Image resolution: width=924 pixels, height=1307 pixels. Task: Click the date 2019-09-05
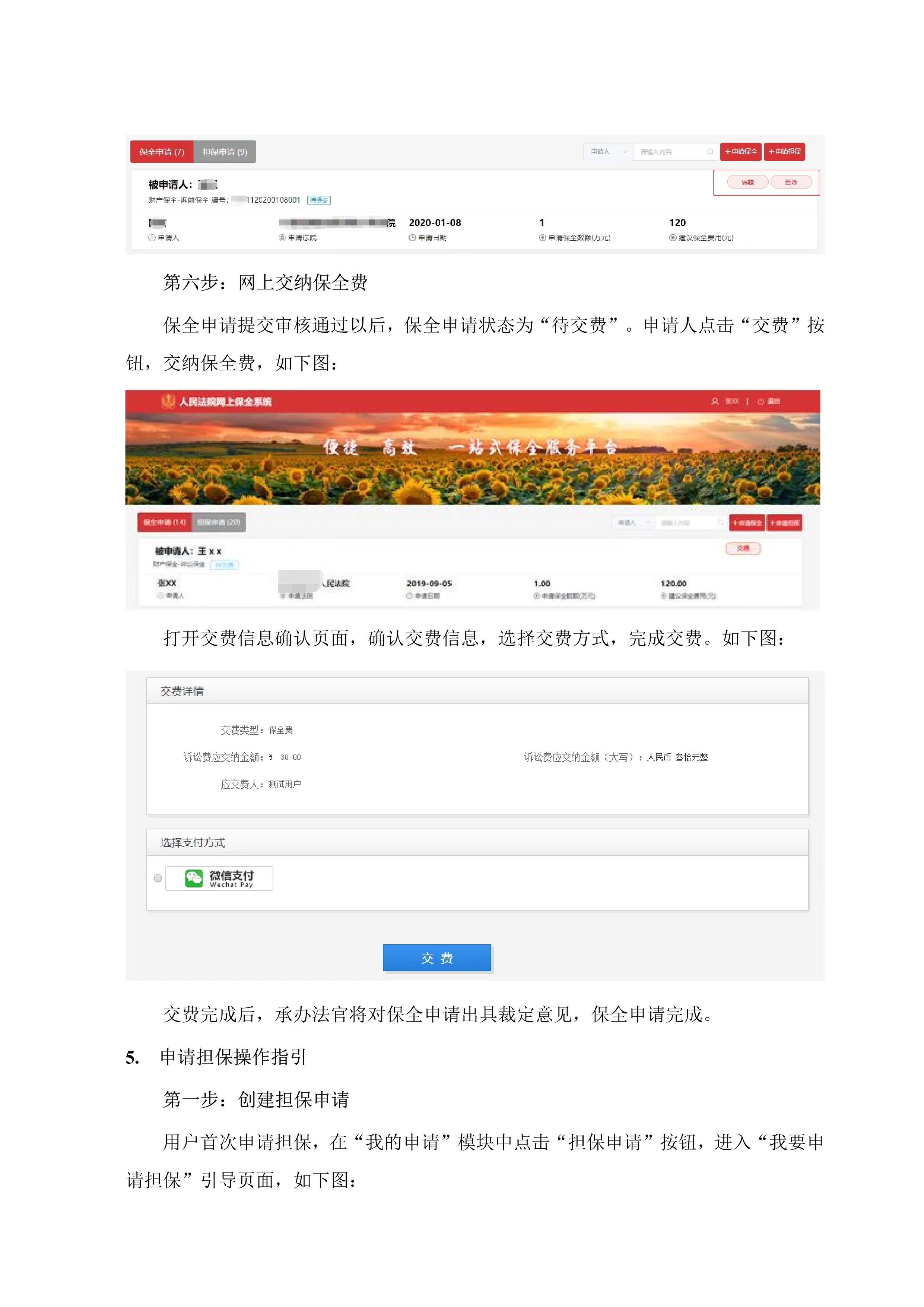[x=429, y=584]
